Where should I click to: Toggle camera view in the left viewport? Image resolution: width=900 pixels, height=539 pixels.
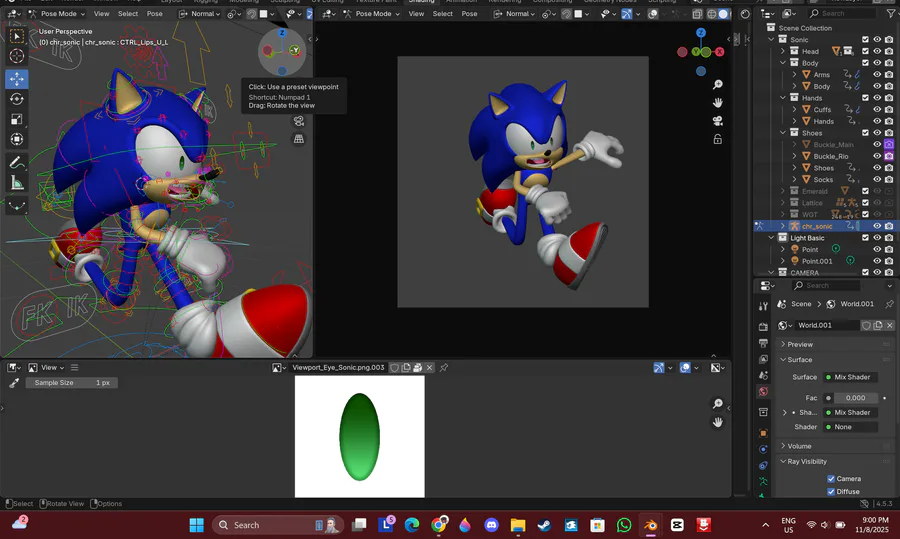[x=298, y=121]
